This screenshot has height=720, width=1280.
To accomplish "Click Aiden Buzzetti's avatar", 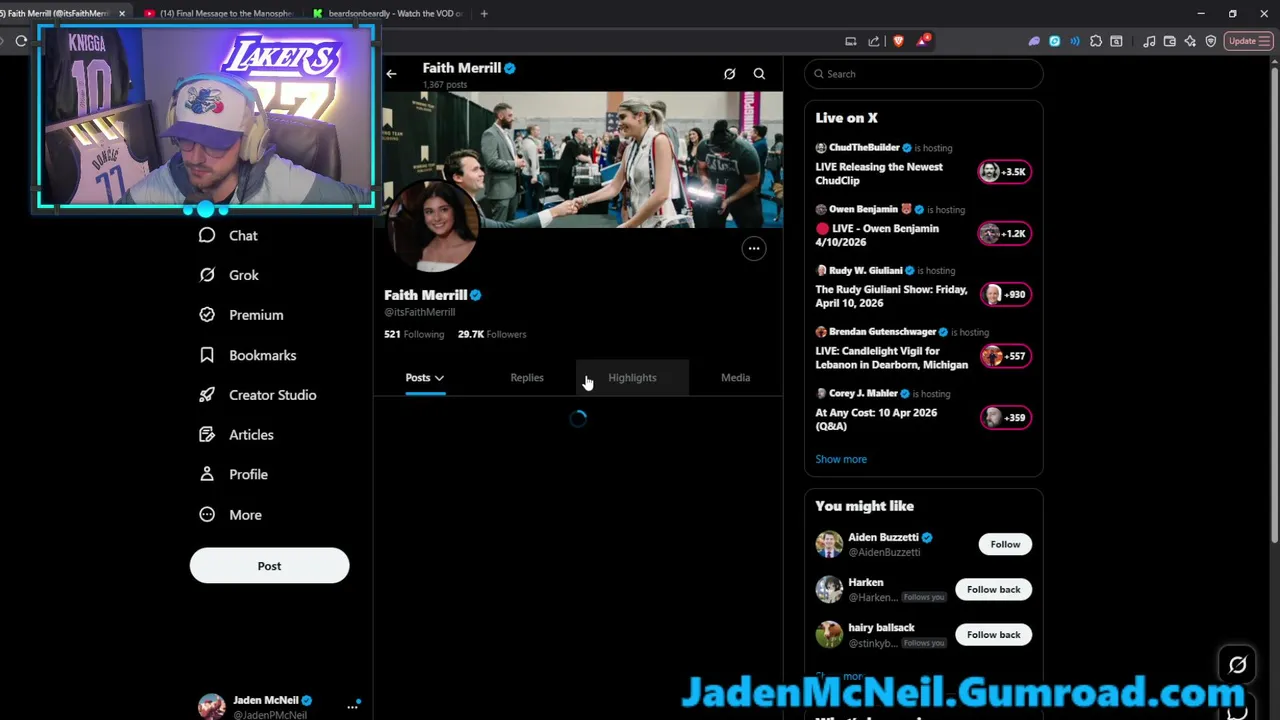I will pyautogui.click(x=829, y=544).
